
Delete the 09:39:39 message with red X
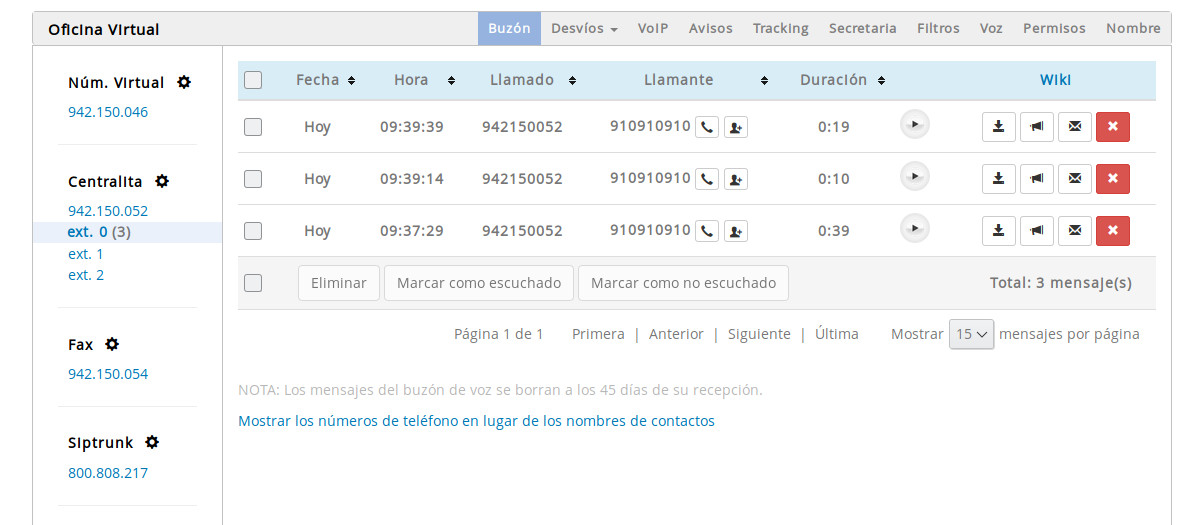click(1112, 127)
